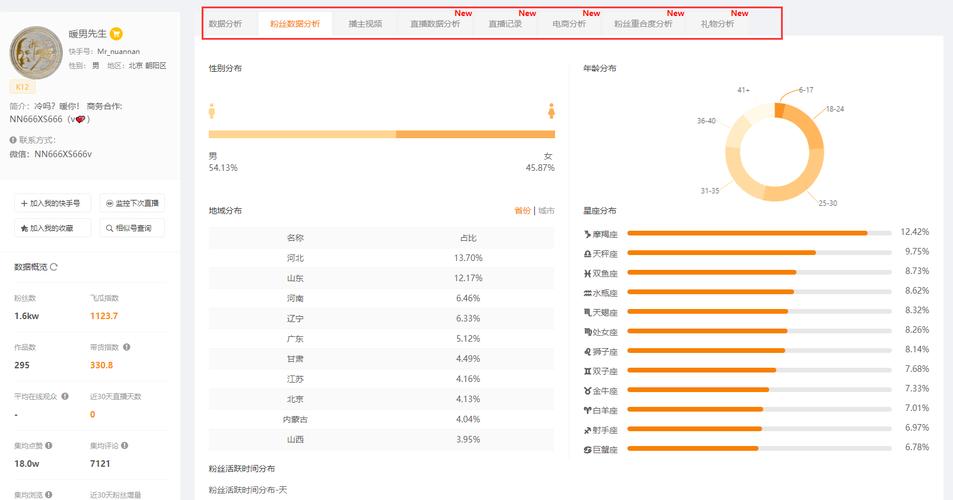953x500 pixels.
Task: Click the female figure icon in 性别分布
Action: [x=551, y=110]
